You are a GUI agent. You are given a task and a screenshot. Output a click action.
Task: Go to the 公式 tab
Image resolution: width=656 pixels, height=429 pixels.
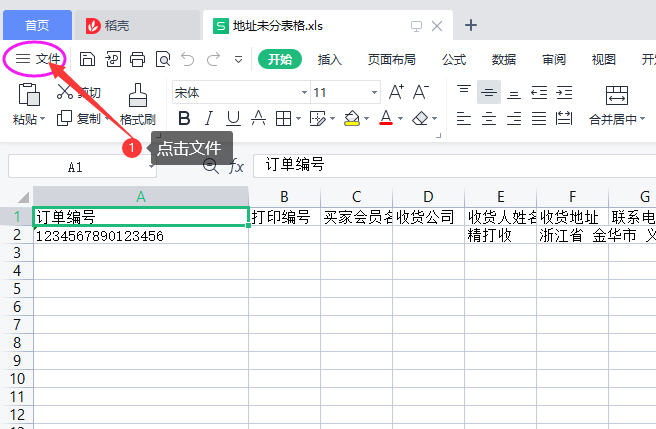(x=454, y=59)
